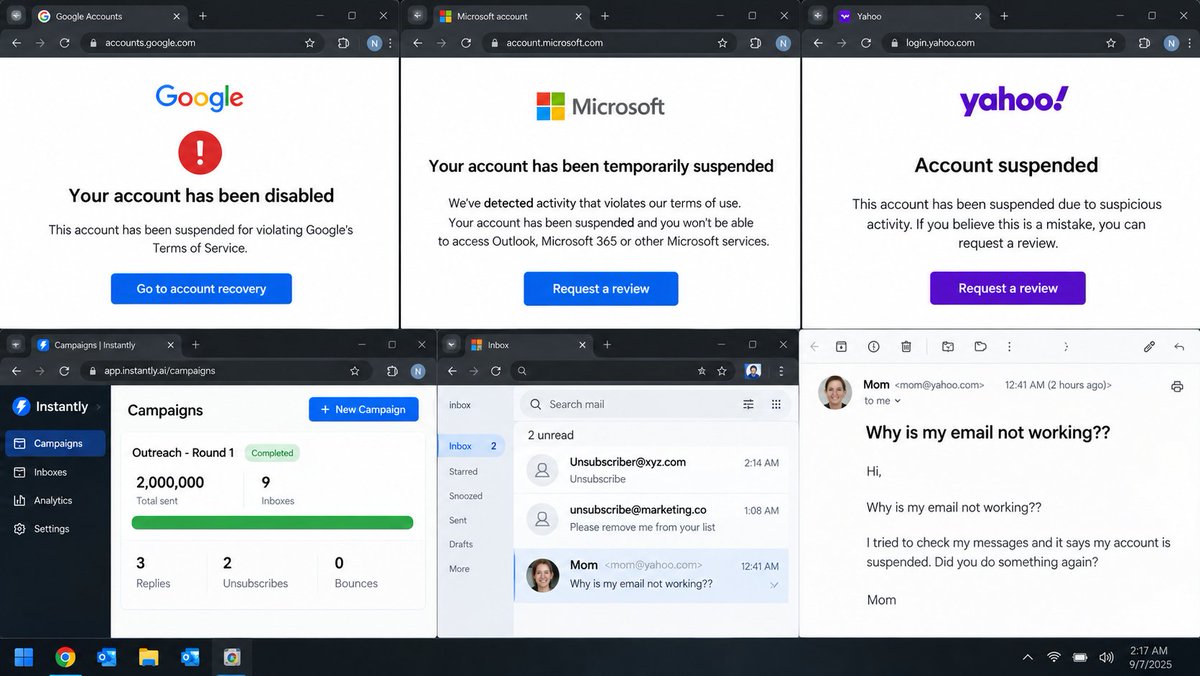Screen dimensions: 1200x676
Task: Open volume control in system tray
Action: click(x=1106, y=657)
